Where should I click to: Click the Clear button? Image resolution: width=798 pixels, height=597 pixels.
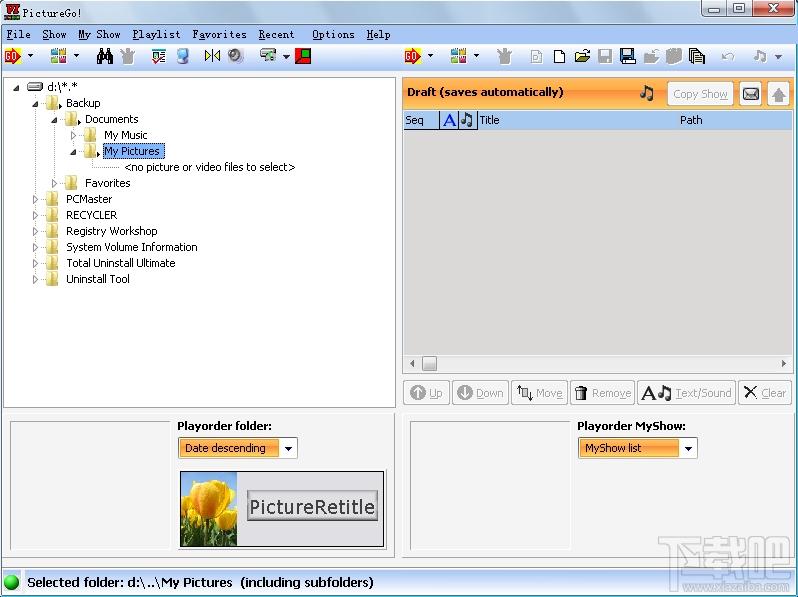click(765, 393)
